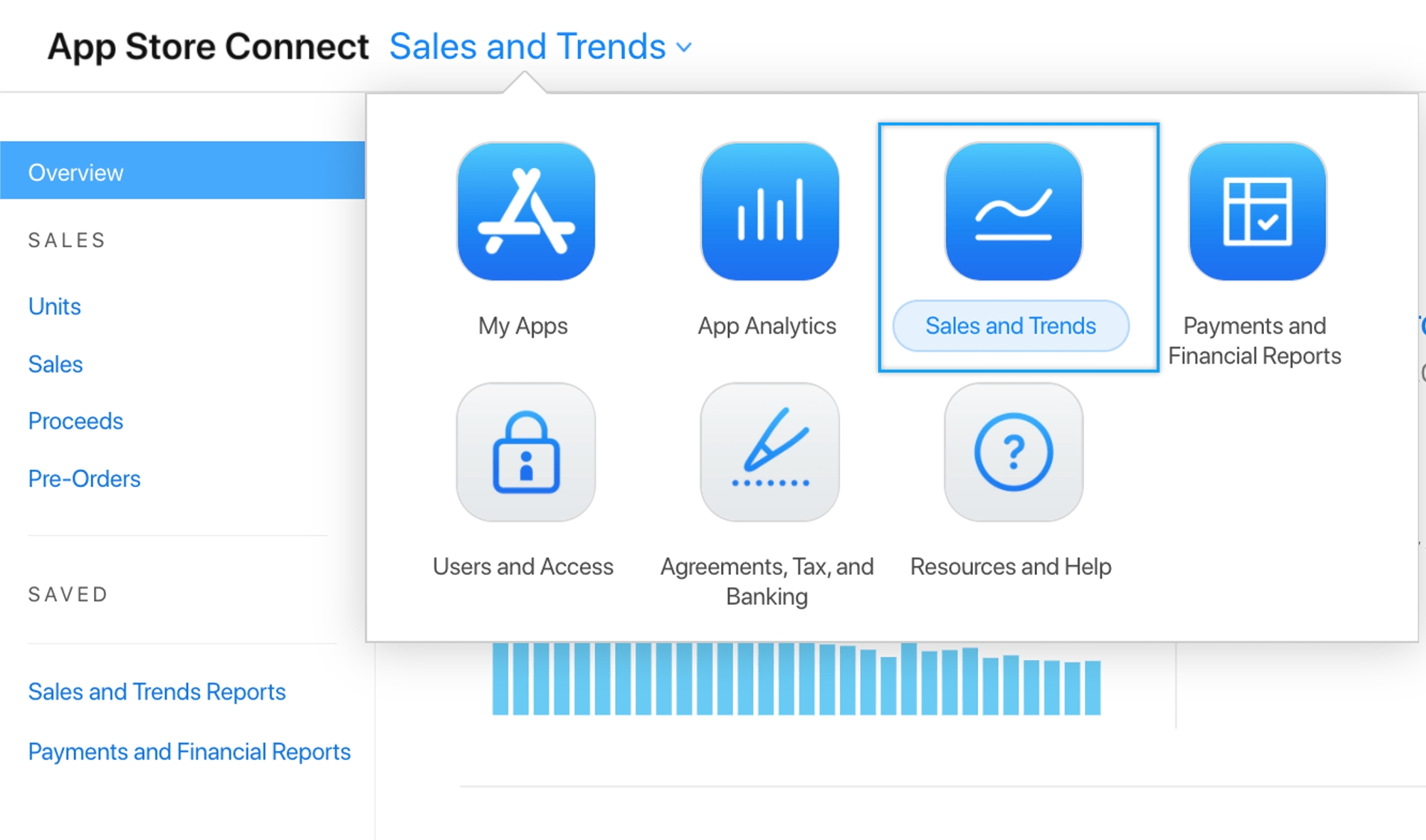
Task: View Proceeds in the sidebar
Action: click(x=75, y=421)
